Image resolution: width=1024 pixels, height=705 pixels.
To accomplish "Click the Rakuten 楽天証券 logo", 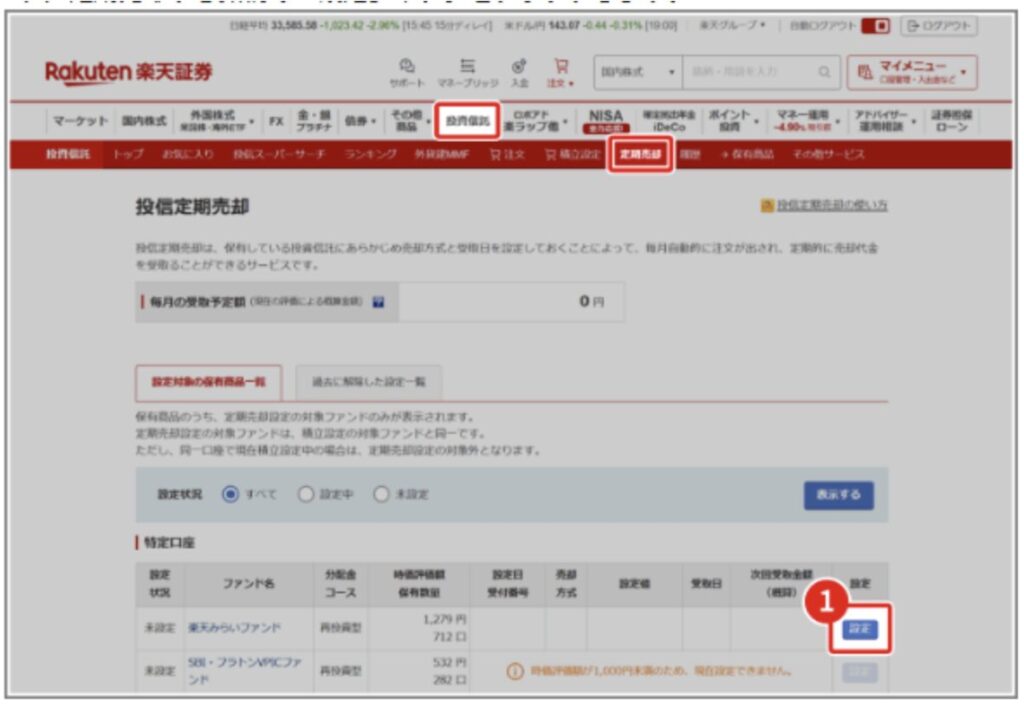I will click(x=128, y=72).
